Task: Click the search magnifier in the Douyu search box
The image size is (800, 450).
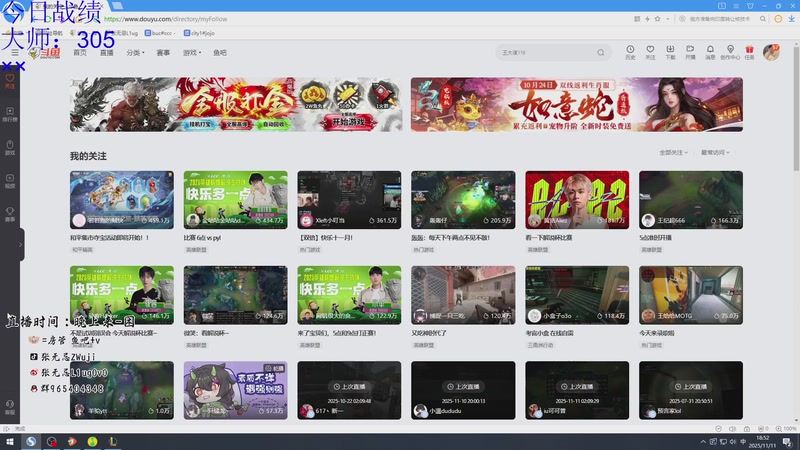Action: click(601, 53)
